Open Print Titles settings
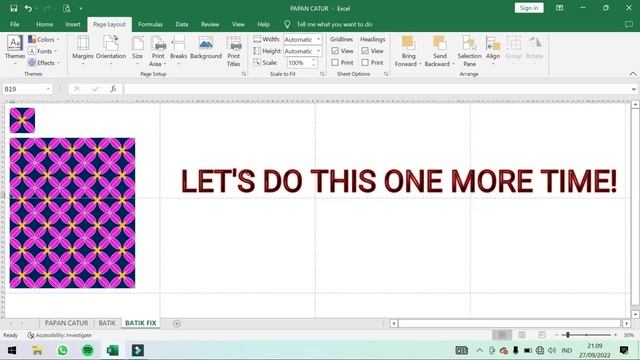 (x=233, y=51)
